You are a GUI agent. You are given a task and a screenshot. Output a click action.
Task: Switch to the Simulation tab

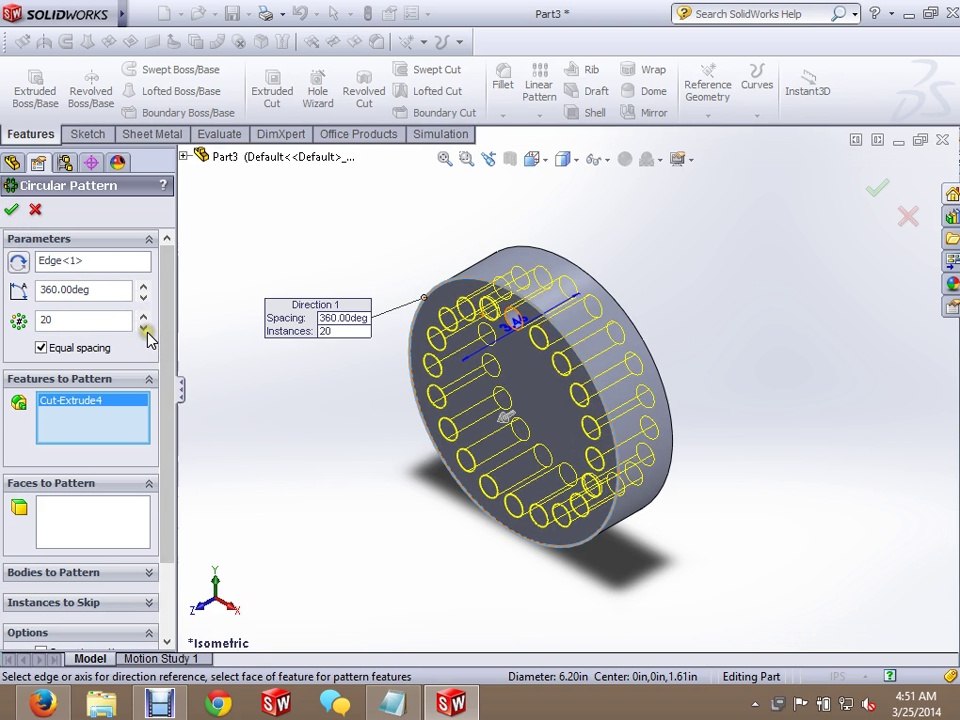[440, 134]
